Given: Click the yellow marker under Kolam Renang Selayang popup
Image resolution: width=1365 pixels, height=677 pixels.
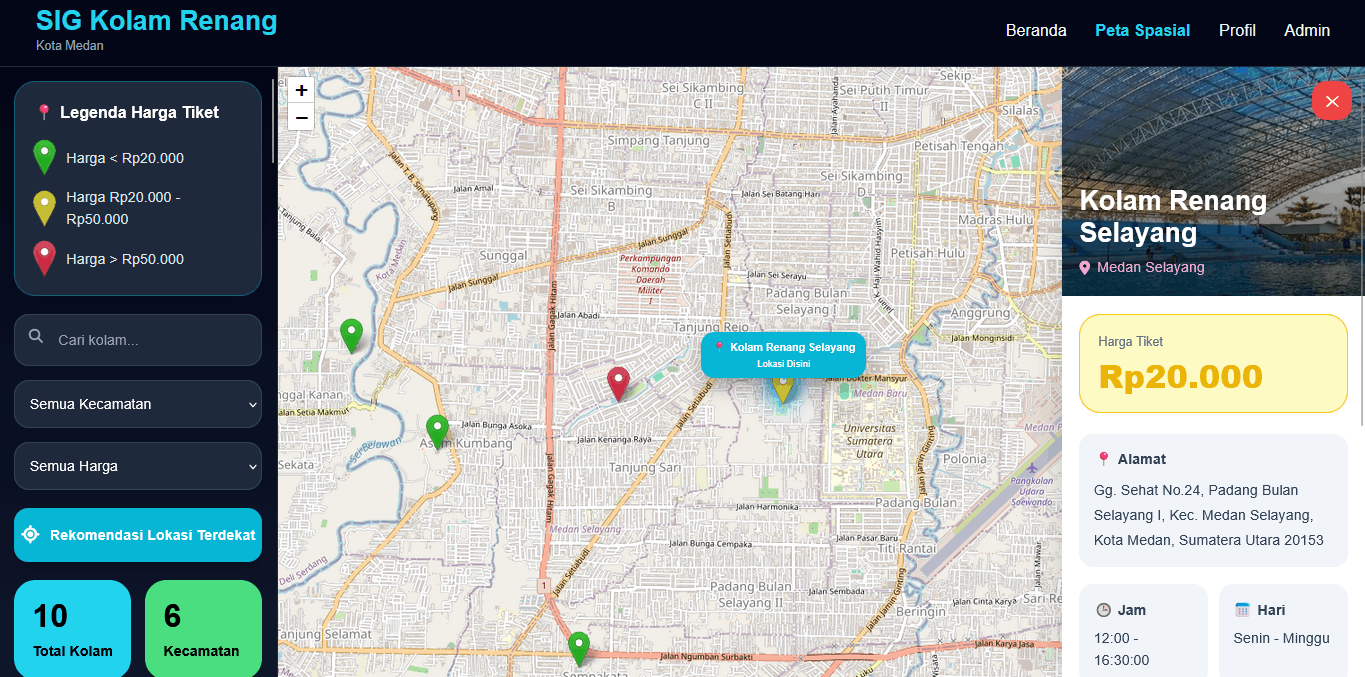Looking at the screenshot, I should coord(783,389).
